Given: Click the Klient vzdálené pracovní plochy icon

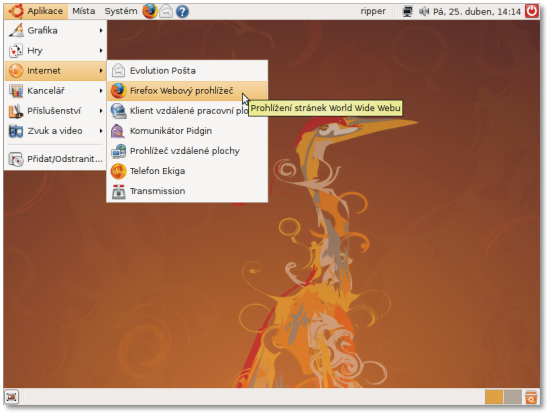Looking at the screenshot, I should click(x=118, y=111).
